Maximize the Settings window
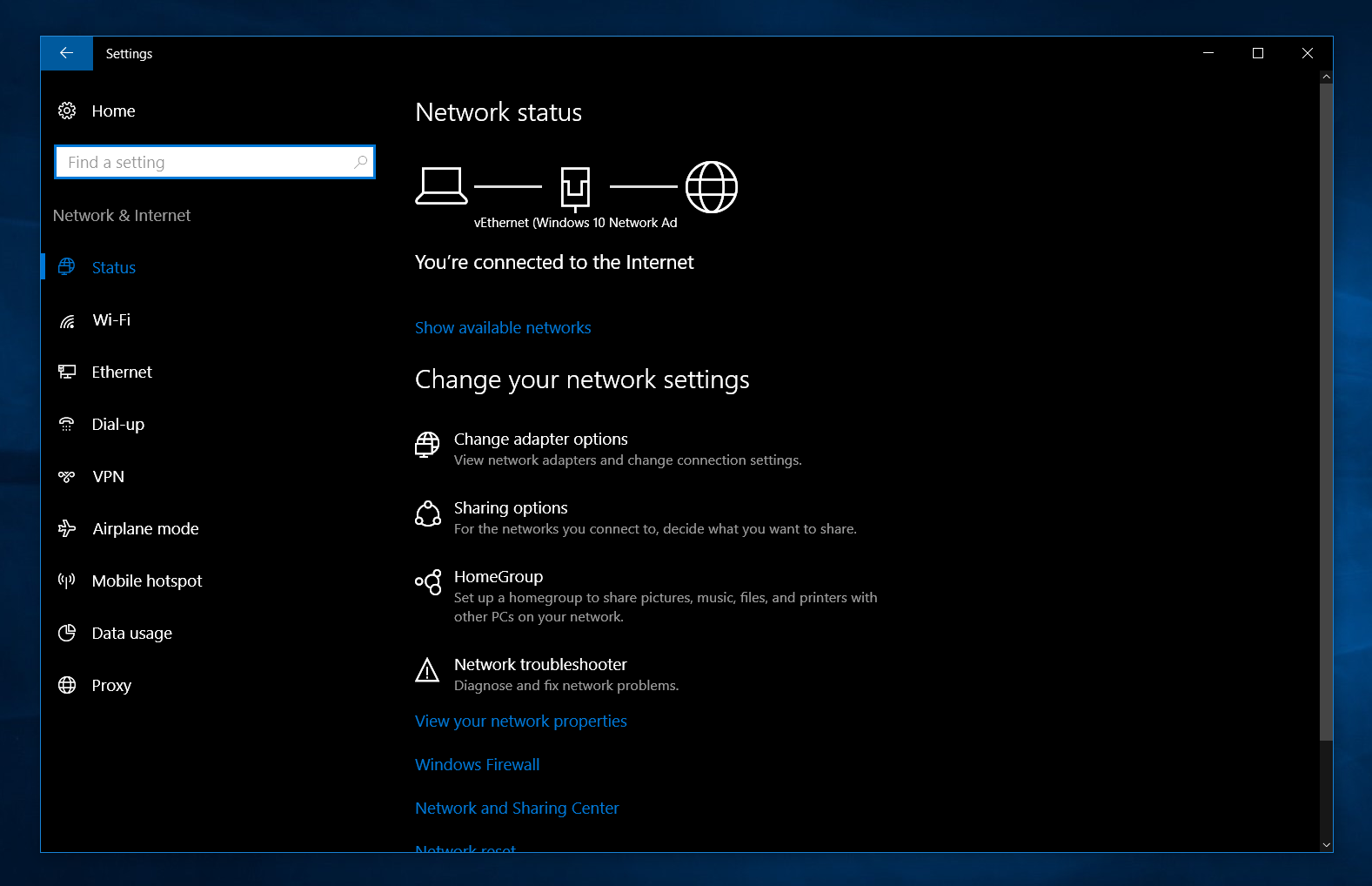Viewport: 1372px width, 886px height. coord(1257,53)
